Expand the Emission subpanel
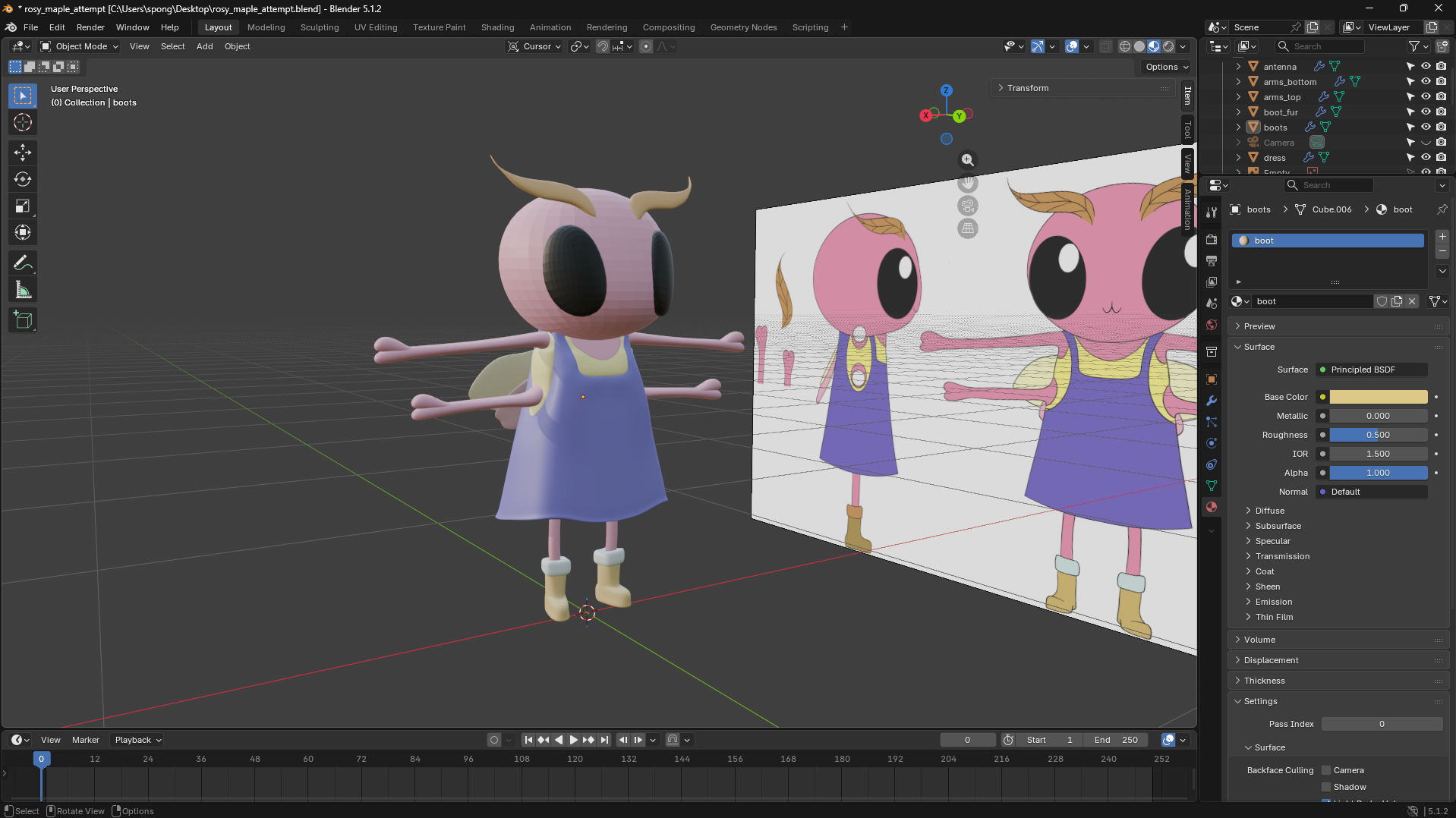The height and width of the screenshot is (818, 1456). coord(1273,602)
